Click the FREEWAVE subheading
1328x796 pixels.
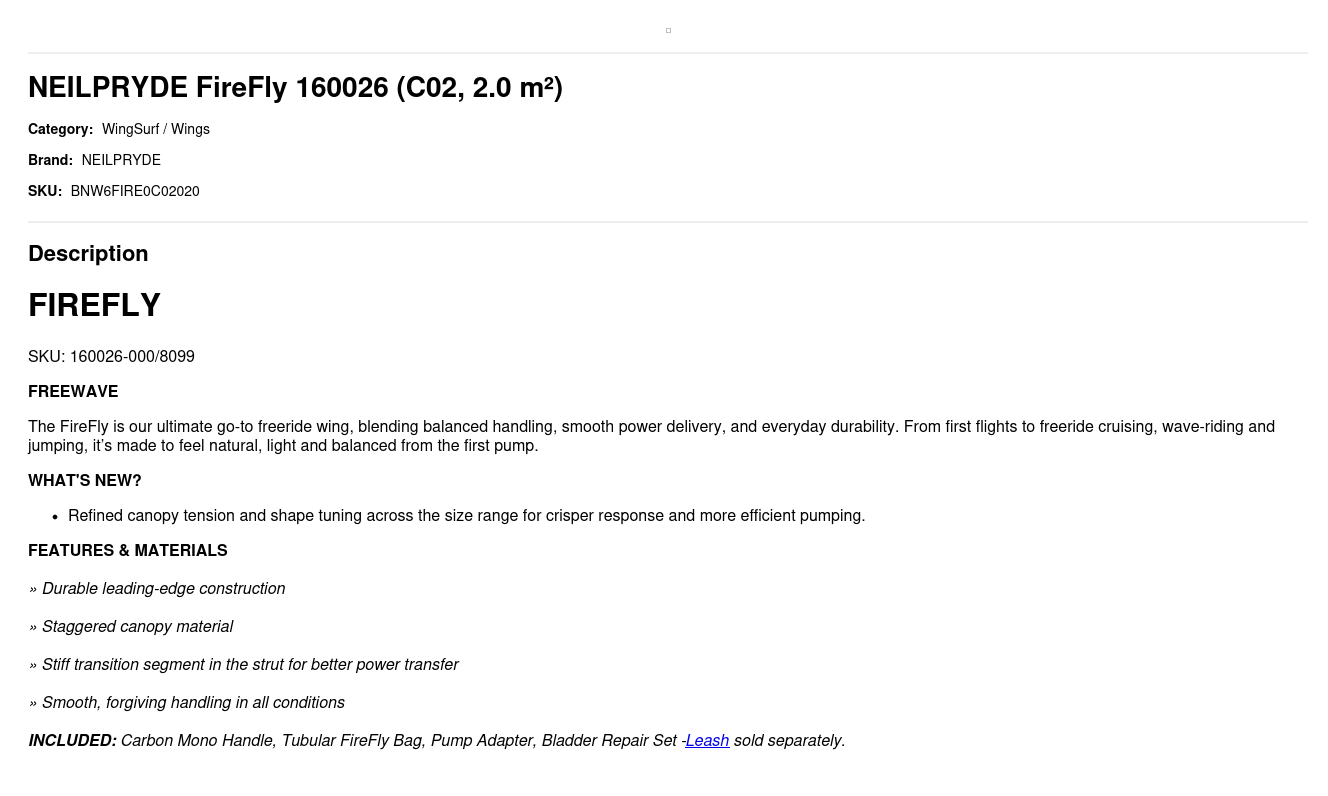pos(73,392)
